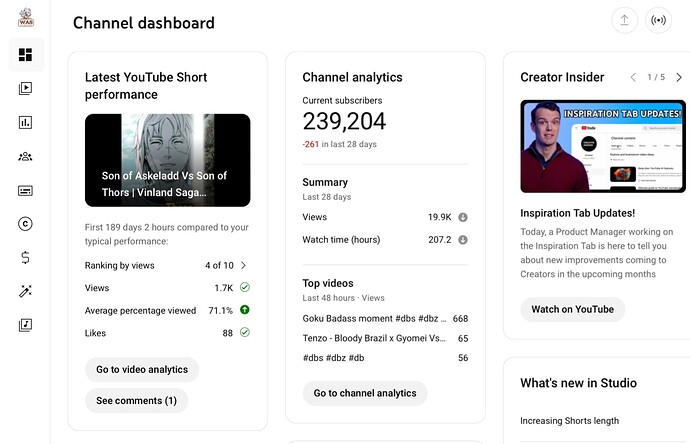
Task: Go to next Creator Insider card
Action: coord(677,77)
